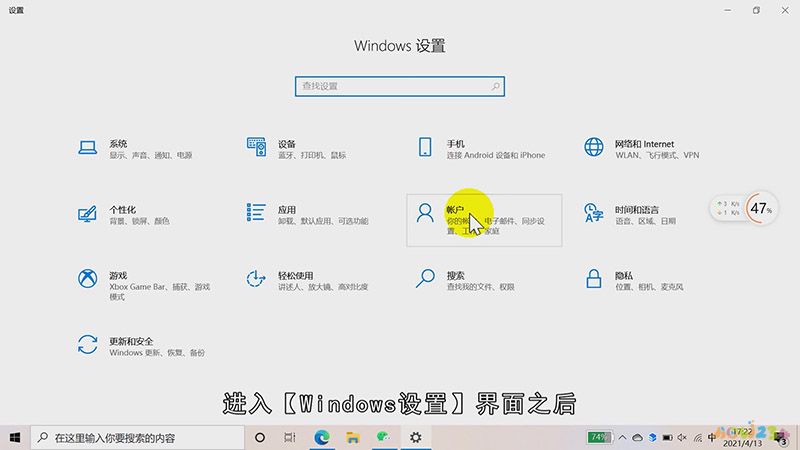Click inside the 查找设置 search field
The height and width of the screenshot is (450, 800).
[399, 86]
